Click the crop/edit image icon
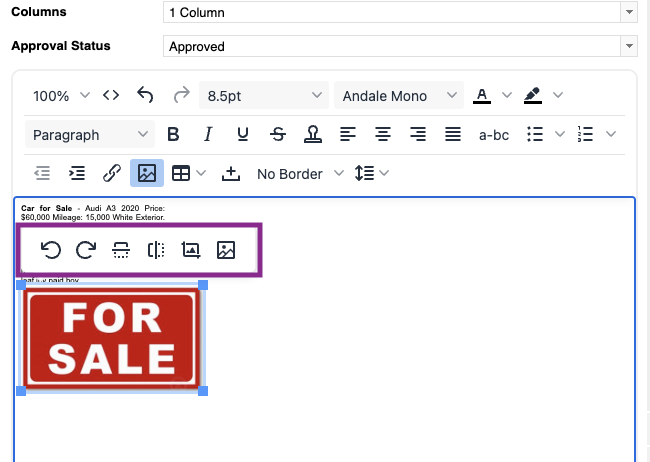Image resolution: width=650 pixels, height=462 pixels. [x=191, y=250]
